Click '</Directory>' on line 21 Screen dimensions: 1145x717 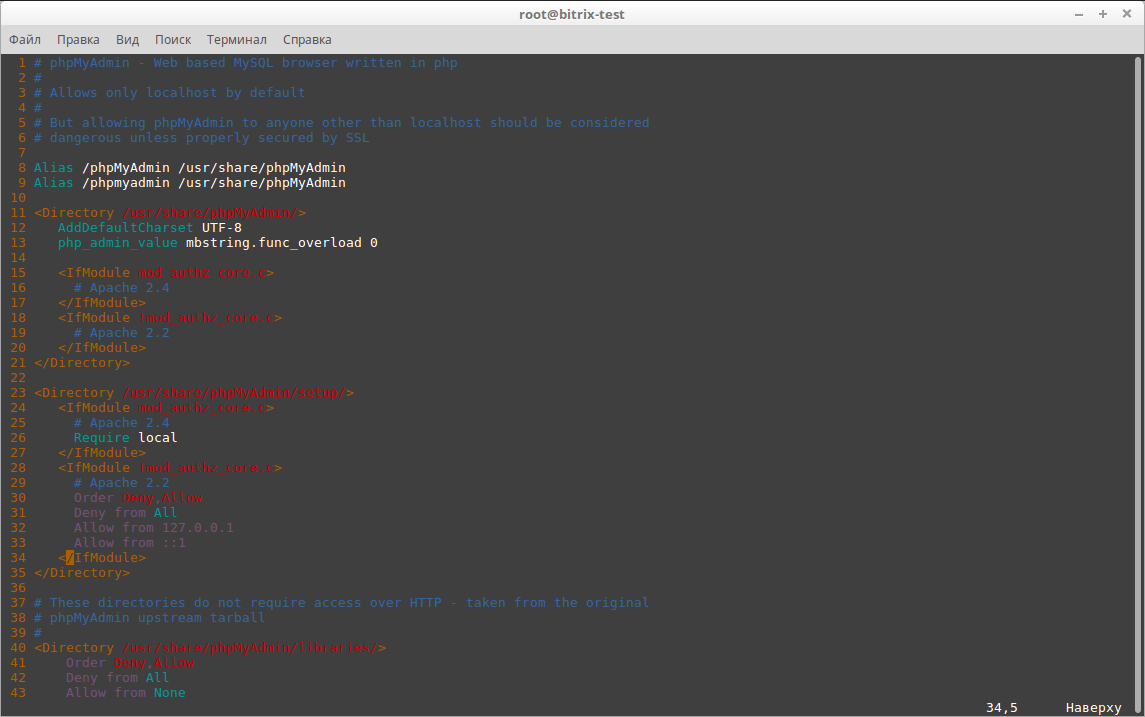click(x=82, y=363)
